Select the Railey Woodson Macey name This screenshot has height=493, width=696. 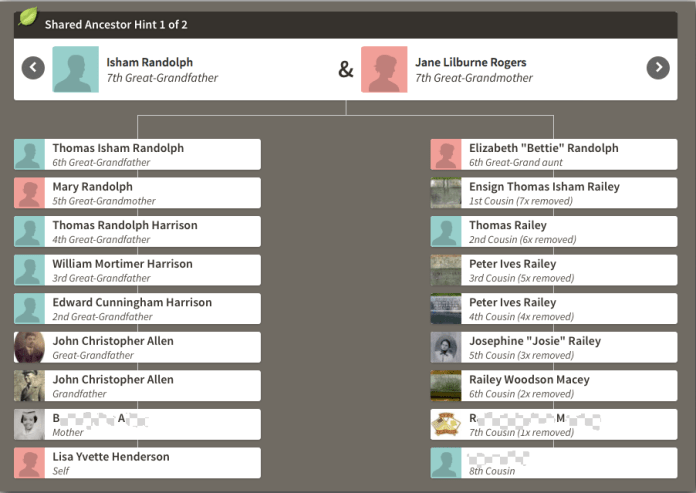(530, 379)
